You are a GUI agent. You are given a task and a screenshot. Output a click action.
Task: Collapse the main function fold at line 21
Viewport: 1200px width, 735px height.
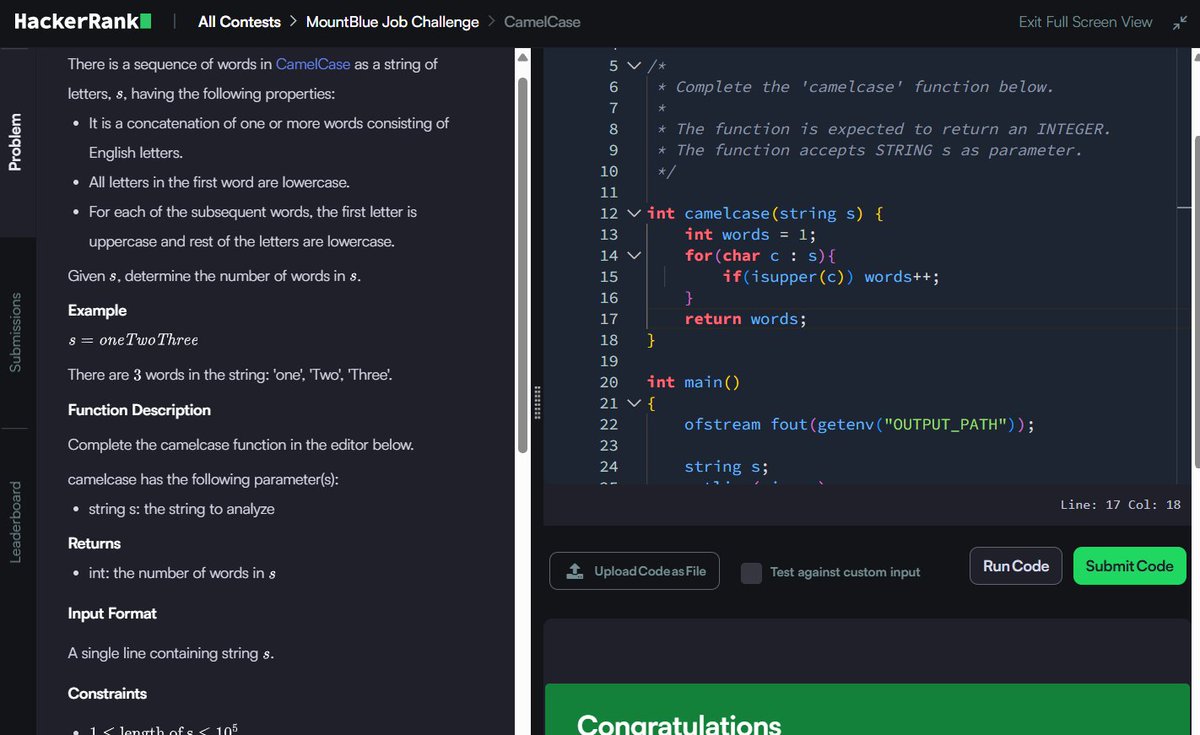pos(633,403)
